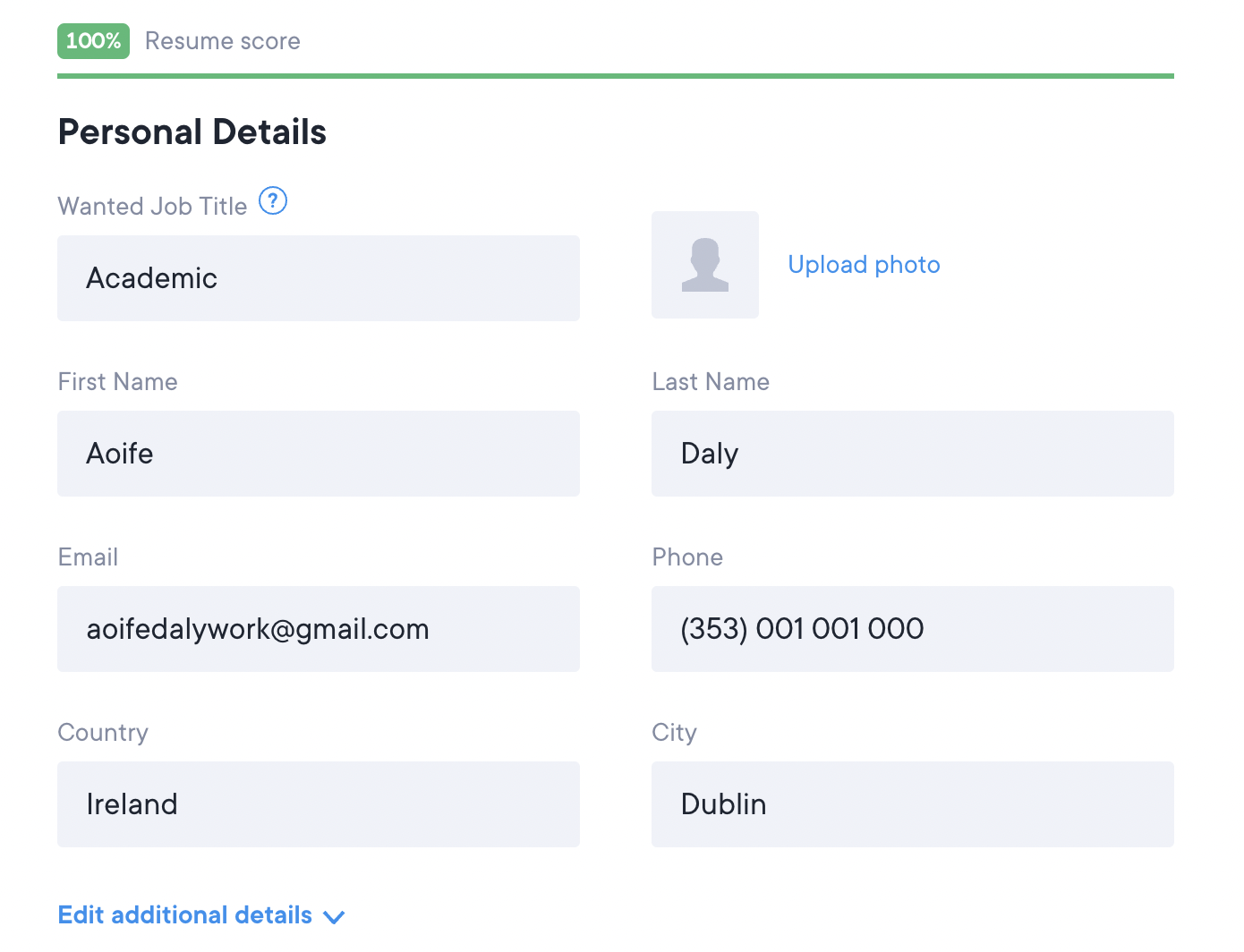Image resolution: width=1244 pixels, height=952 pixels.
Task: Click the Country label text
Action: [x=104, y=733]
